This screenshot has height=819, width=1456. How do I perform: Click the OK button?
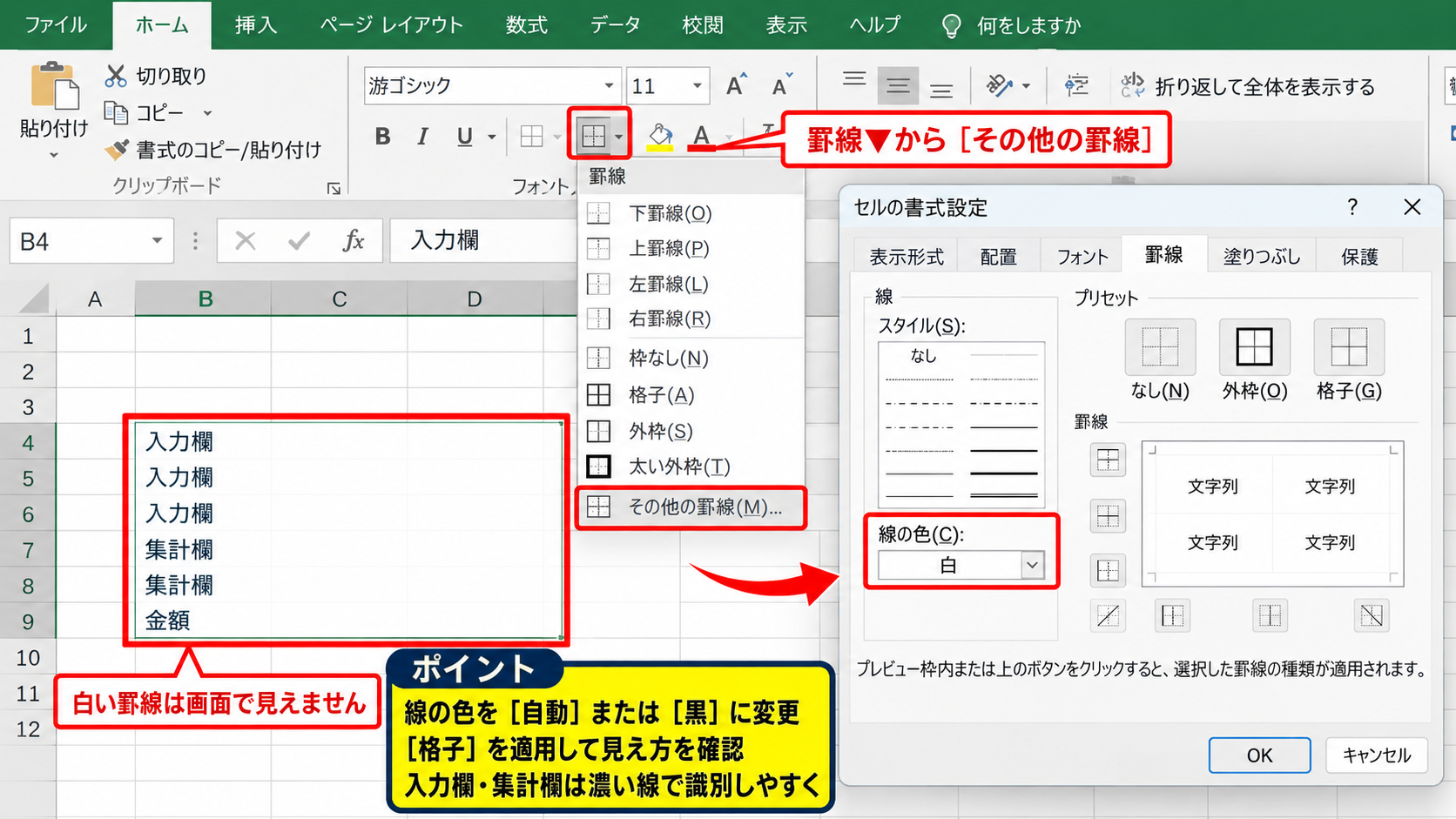(x=1259, y=755)
